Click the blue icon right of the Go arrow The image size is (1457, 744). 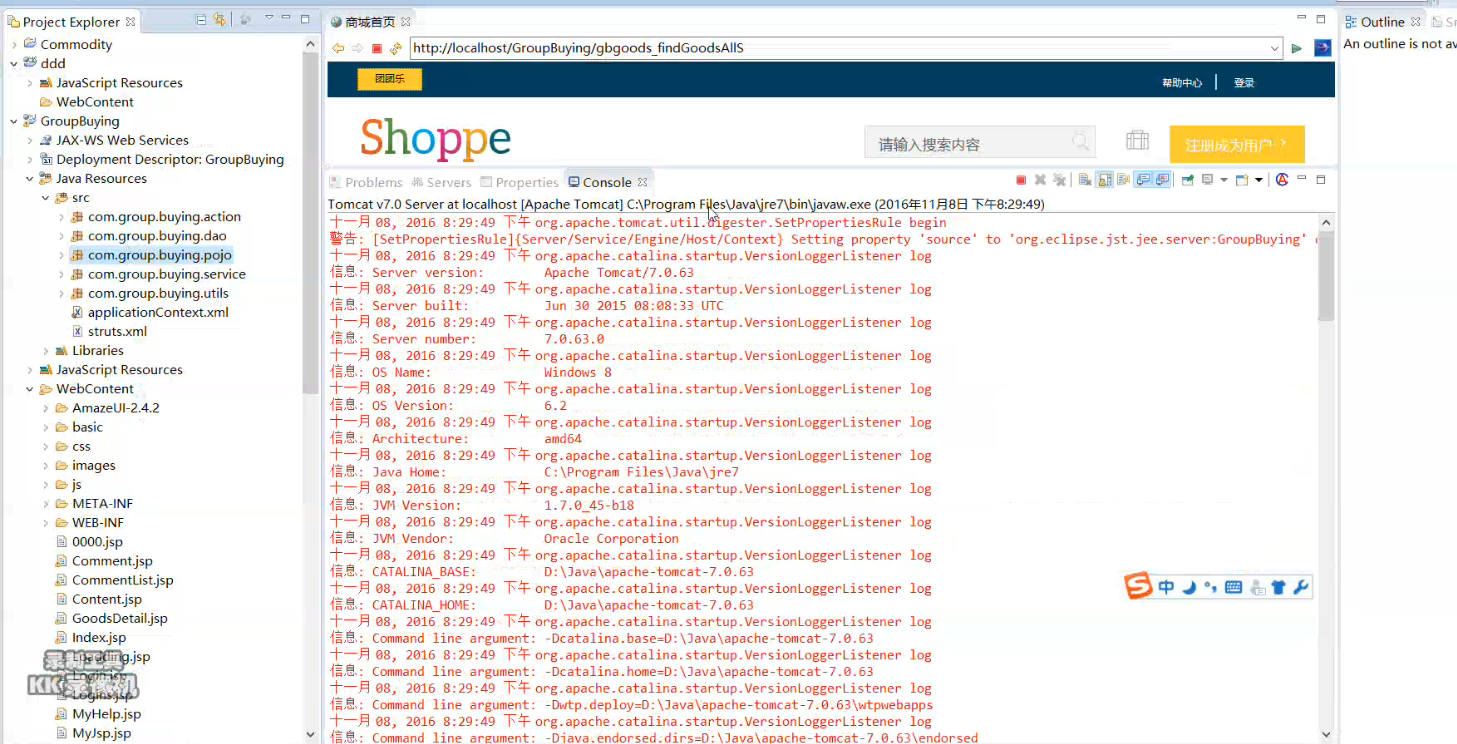coord(1322,47)
